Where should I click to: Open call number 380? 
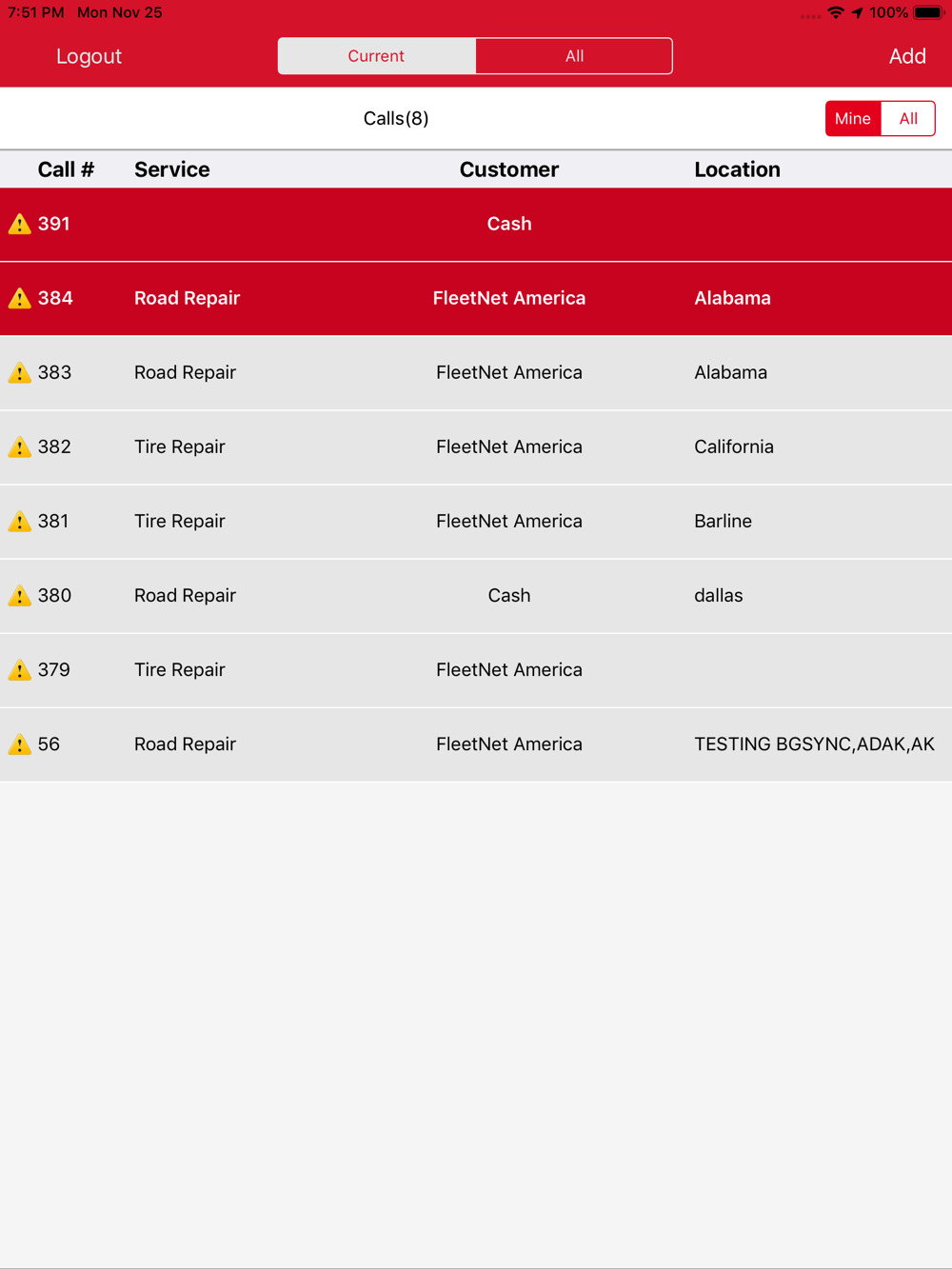coord(476,595)
